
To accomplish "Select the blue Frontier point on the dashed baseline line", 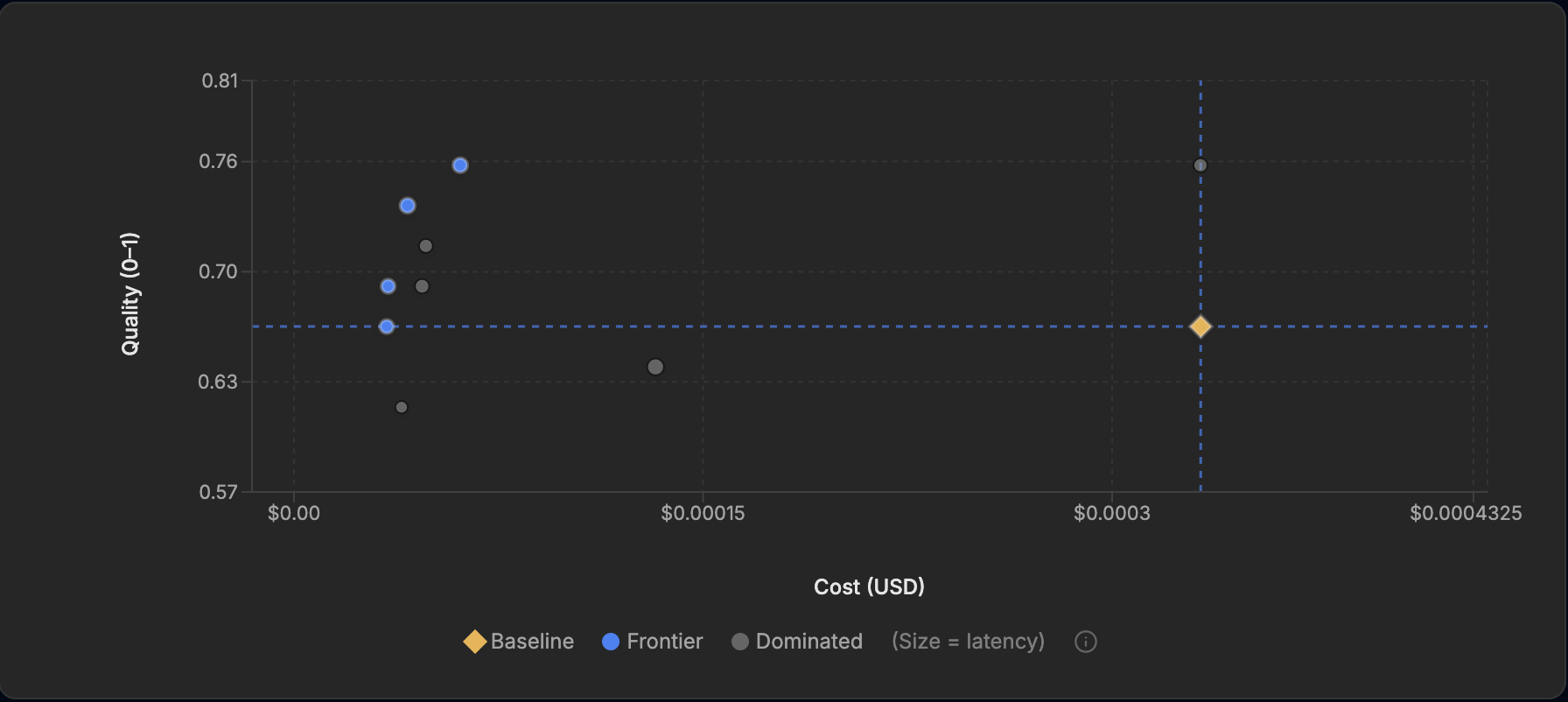I will (387, 326).
